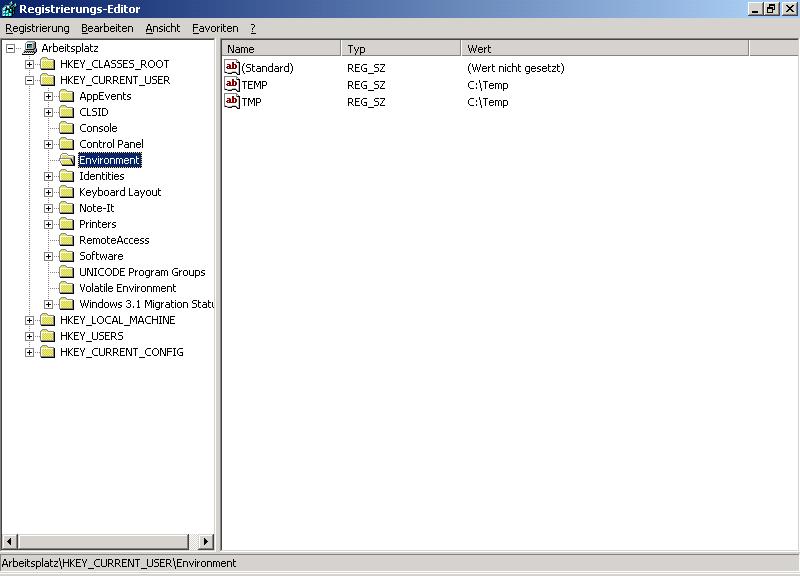Select the Environment key label

[x=109, y=160]
